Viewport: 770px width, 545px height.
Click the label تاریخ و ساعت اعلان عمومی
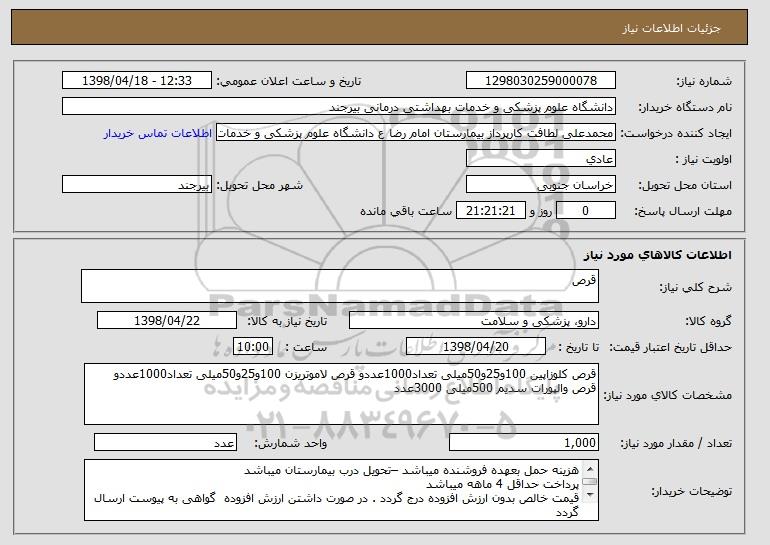(x=289, y=81)
